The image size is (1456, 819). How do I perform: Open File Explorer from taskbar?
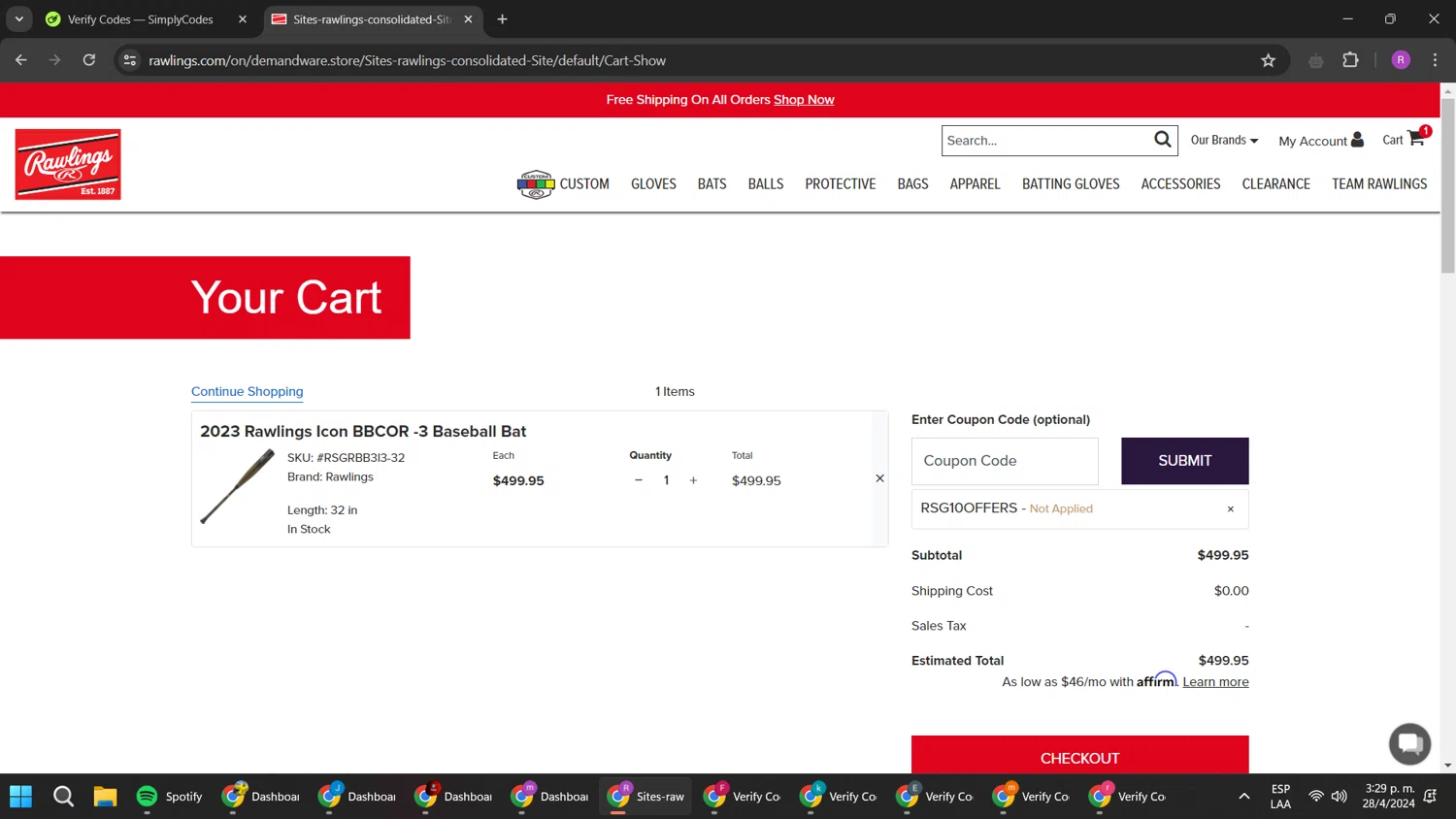[x=105, y=797]
